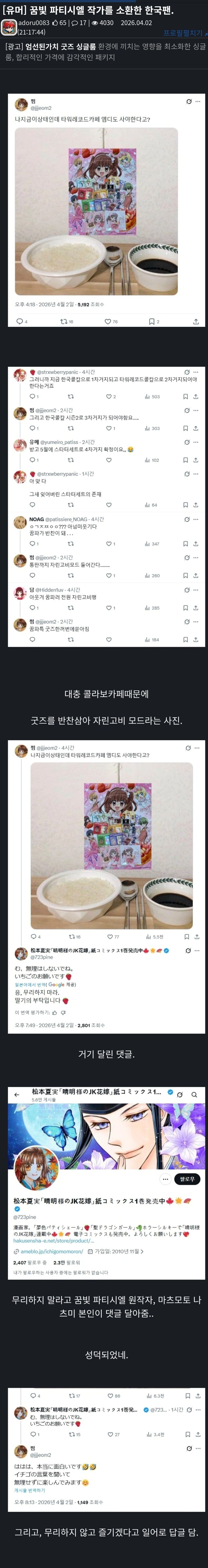
Task: Open the three-dot menu beside 팔로우
Action: (165, 1179)
